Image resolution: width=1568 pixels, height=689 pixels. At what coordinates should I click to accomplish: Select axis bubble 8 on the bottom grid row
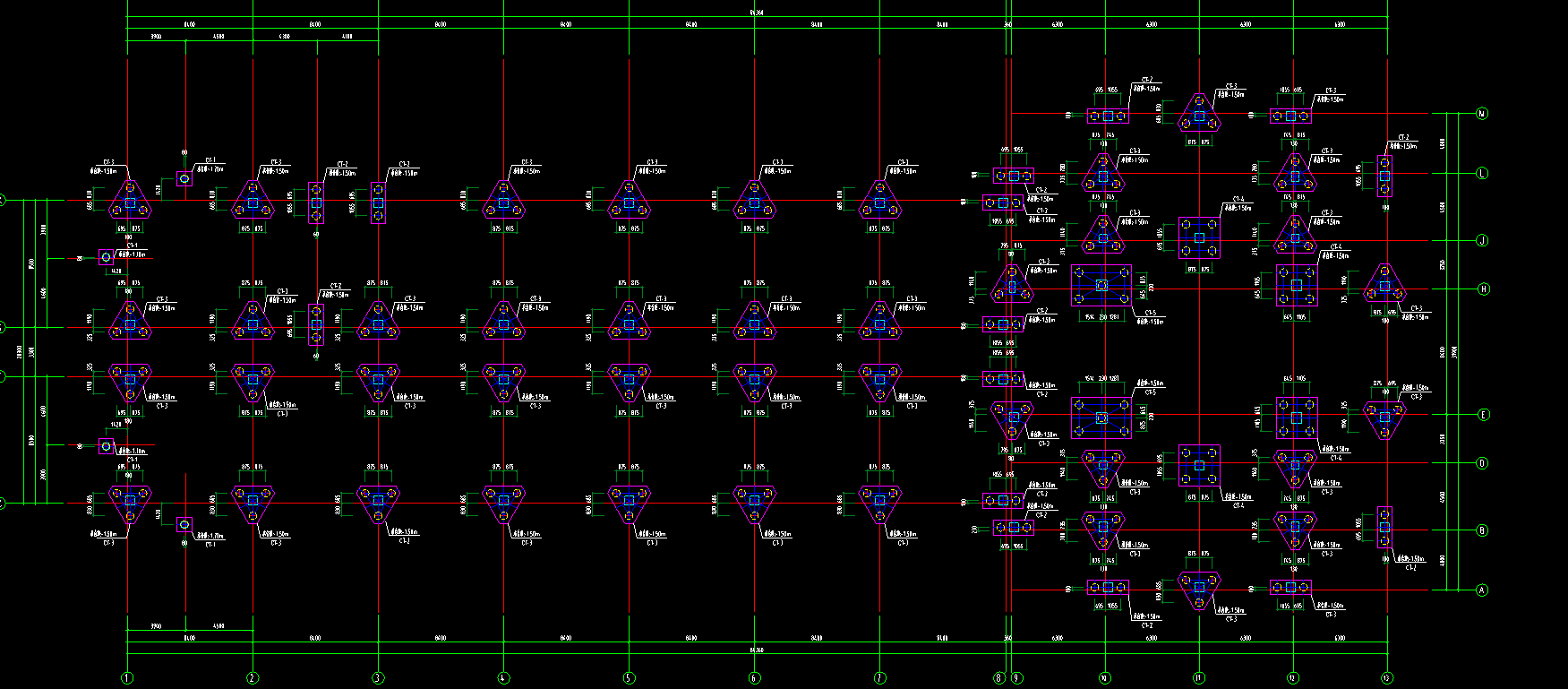pos(1000,678)
